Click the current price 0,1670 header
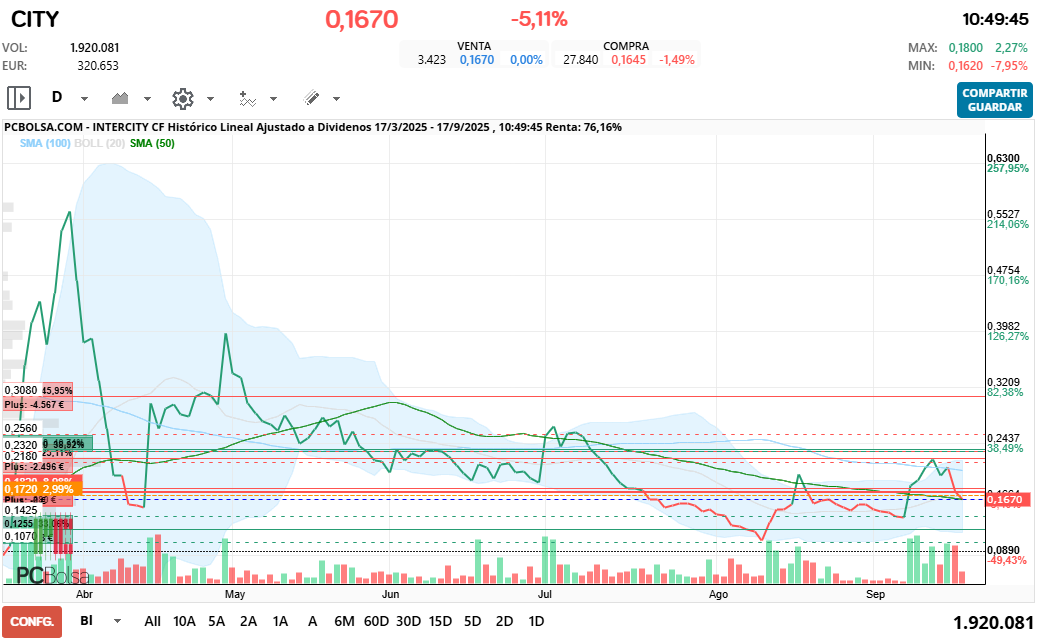 tap(362, 19)
